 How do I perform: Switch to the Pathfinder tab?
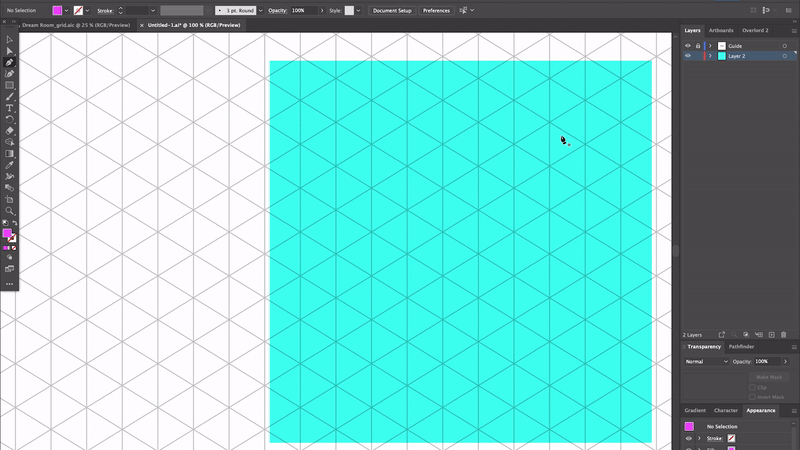(741, 347)
